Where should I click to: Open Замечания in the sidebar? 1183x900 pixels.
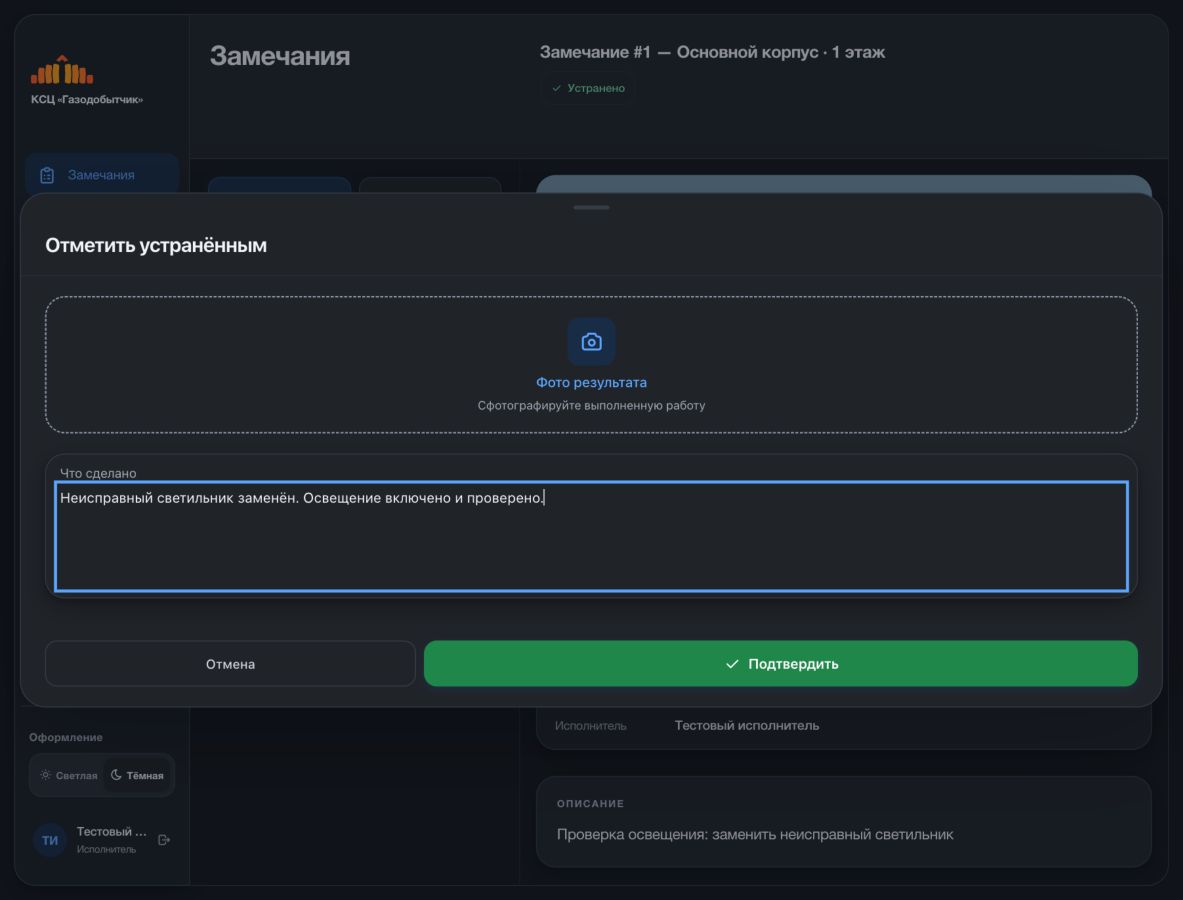point(101,175)
